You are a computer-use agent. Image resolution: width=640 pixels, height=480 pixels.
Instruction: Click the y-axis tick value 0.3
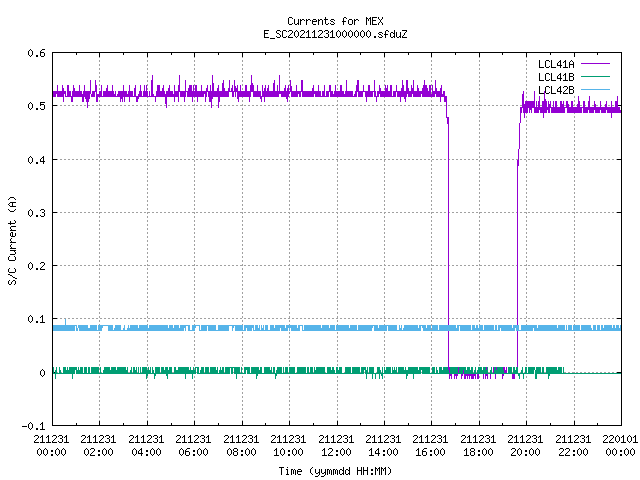36,213
